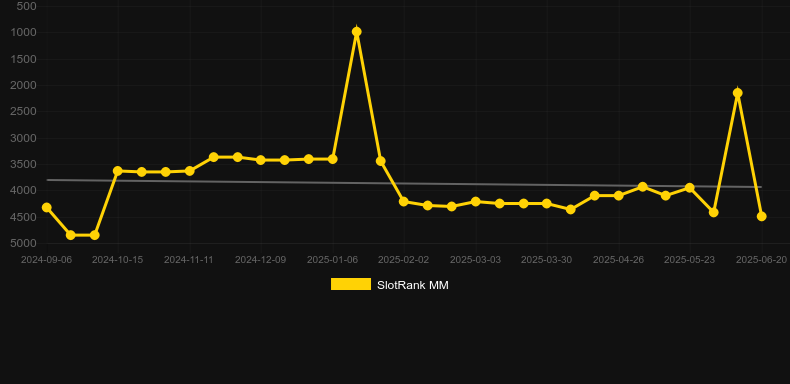Toggle the SlotRank MM legend label

point(413,285)
